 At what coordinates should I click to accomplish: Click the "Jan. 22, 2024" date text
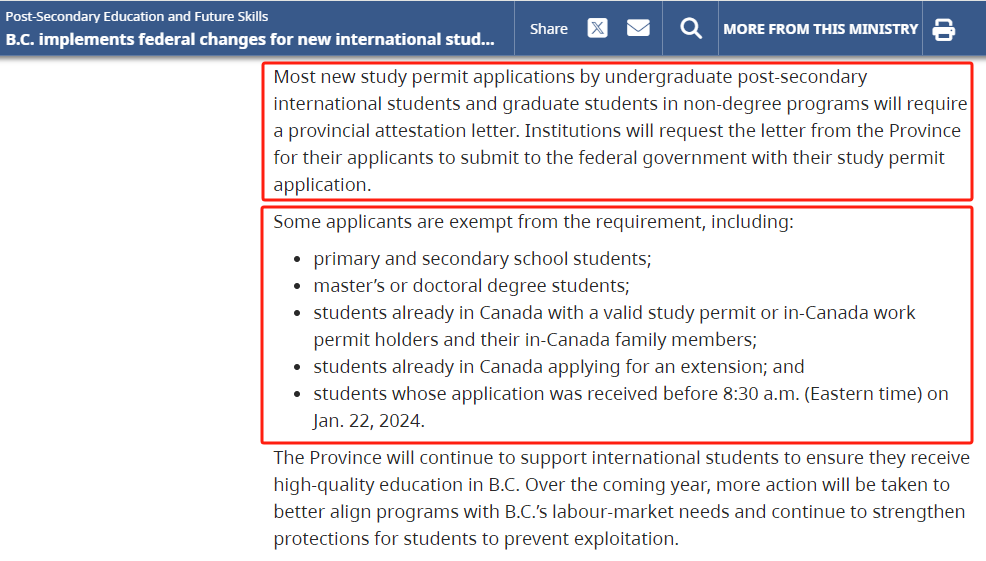369,420
